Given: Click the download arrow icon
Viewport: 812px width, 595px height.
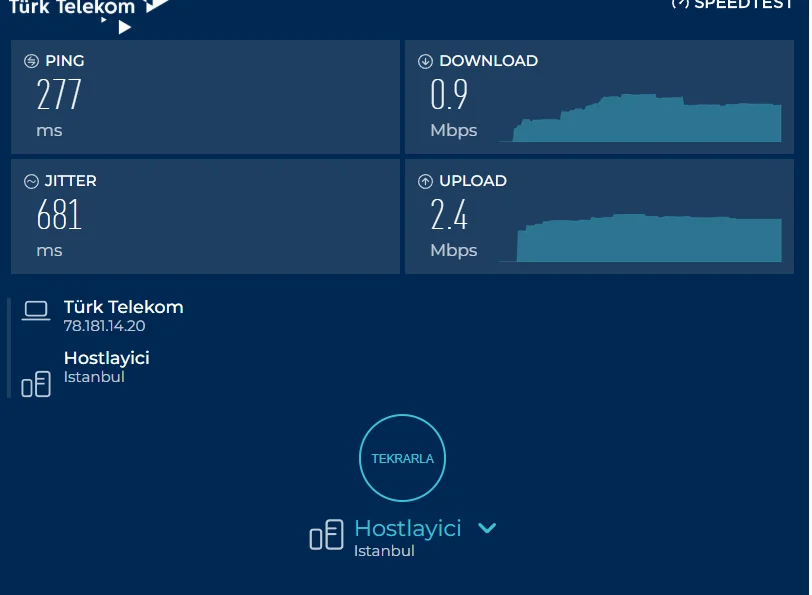Looking at the screenshot, I should point(425,61).
